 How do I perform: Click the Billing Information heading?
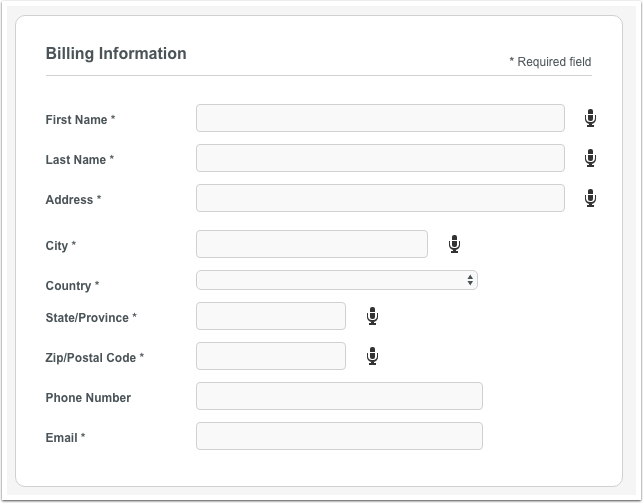click(x=116, y=54)
